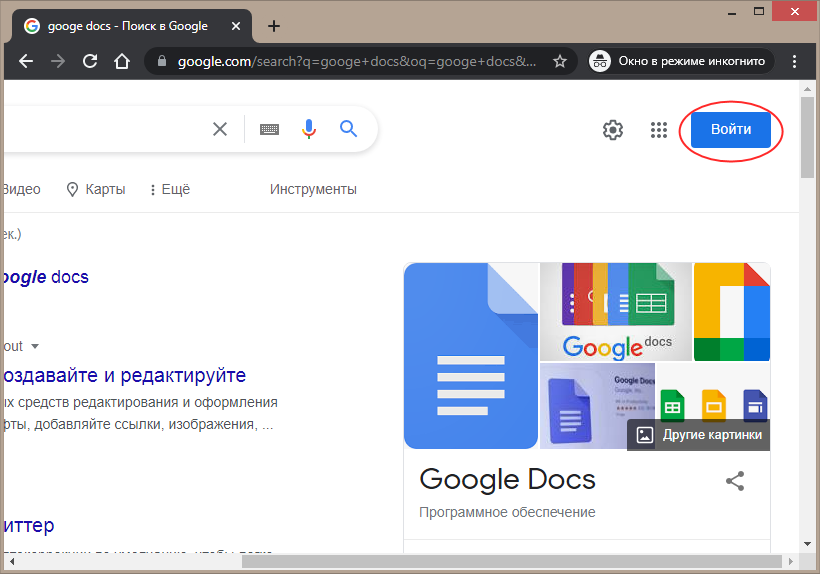
Task: Open the result link ending 'иттер'
Action: tap(29, 525)
